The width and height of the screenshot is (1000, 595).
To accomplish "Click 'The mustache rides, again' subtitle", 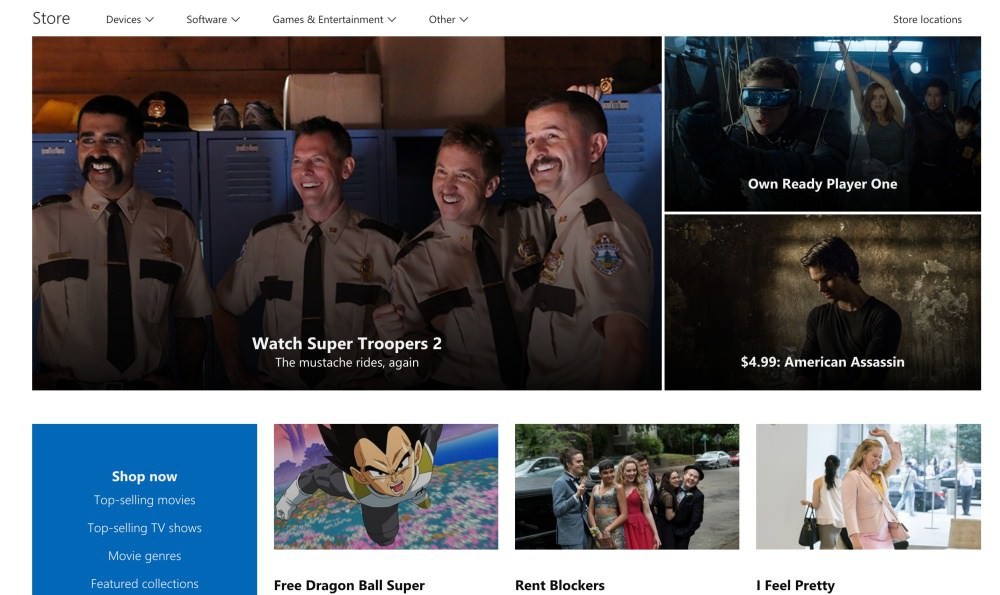I will pos(347,362).
